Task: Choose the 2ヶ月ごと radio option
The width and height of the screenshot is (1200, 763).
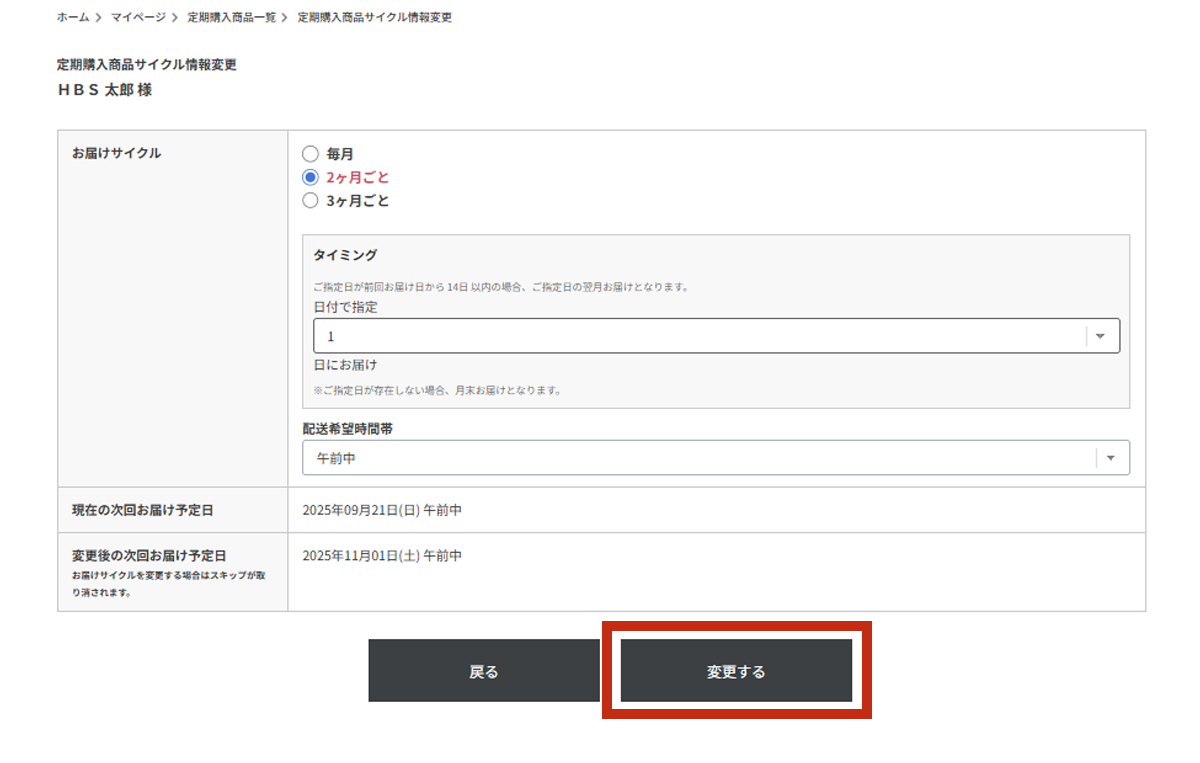Action: [x=310, y=177]
